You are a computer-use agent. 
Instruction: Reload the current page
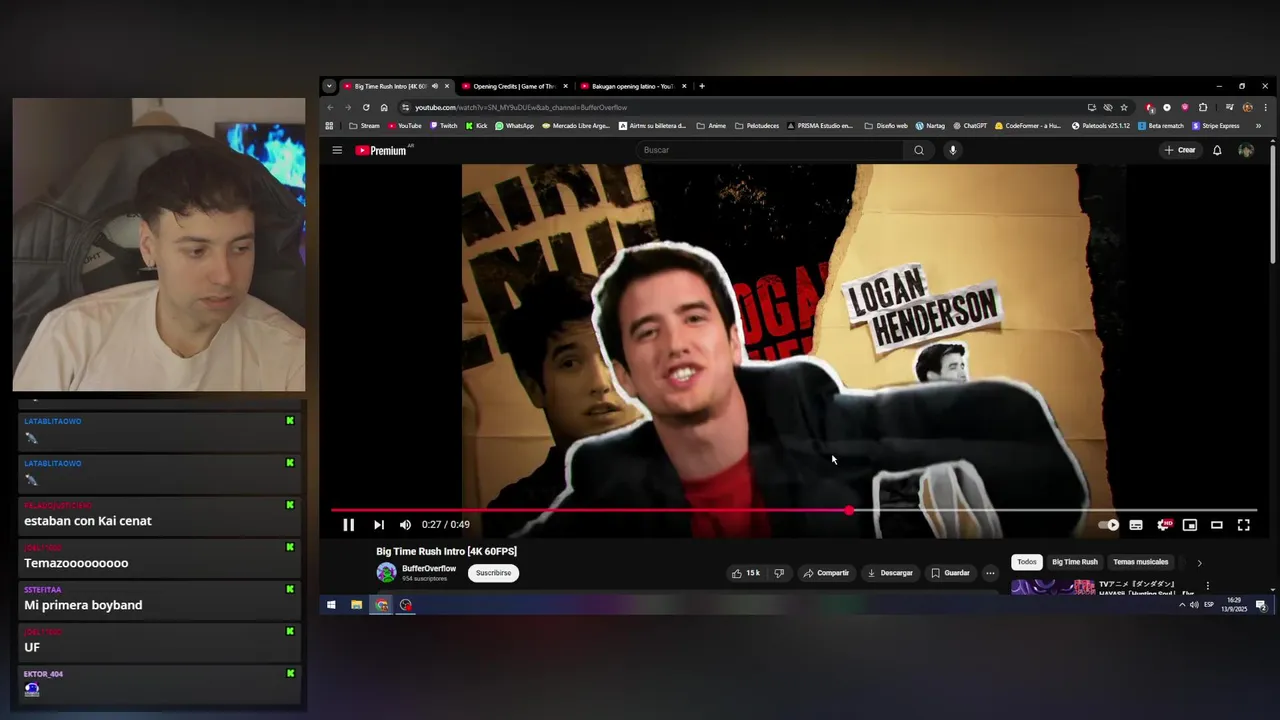click(x=366, y=107)
